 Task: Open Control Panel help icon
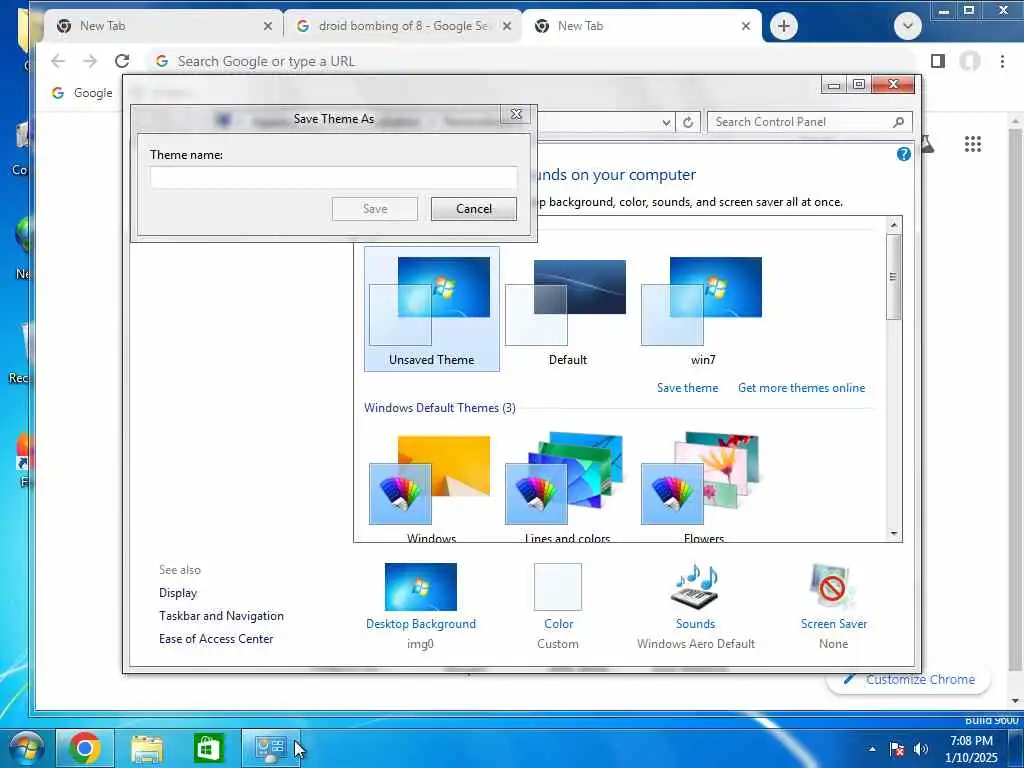904,154
